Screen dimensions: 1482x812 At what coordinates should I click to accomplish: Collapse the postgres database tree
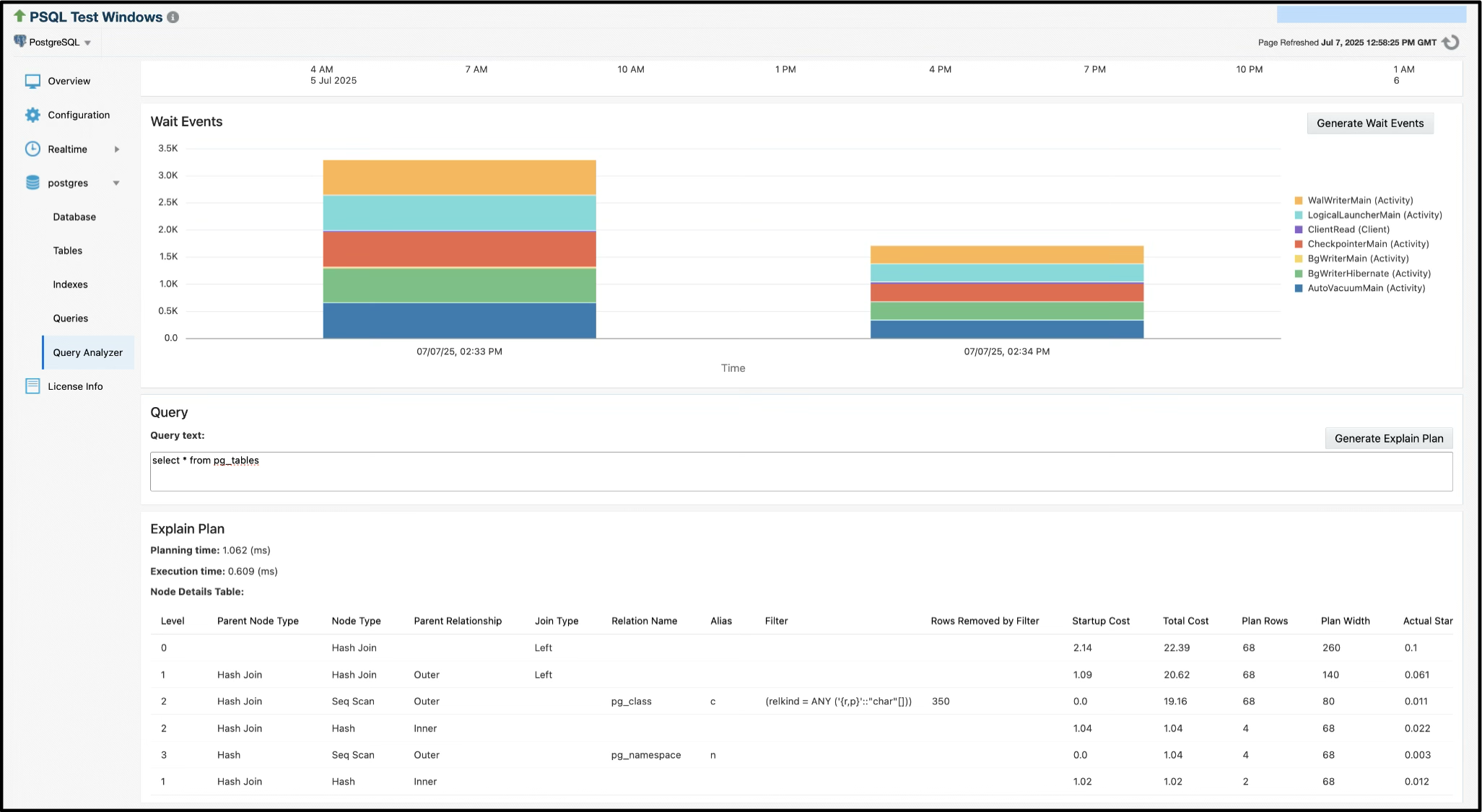pyautogui.click(x=116, y=183)
